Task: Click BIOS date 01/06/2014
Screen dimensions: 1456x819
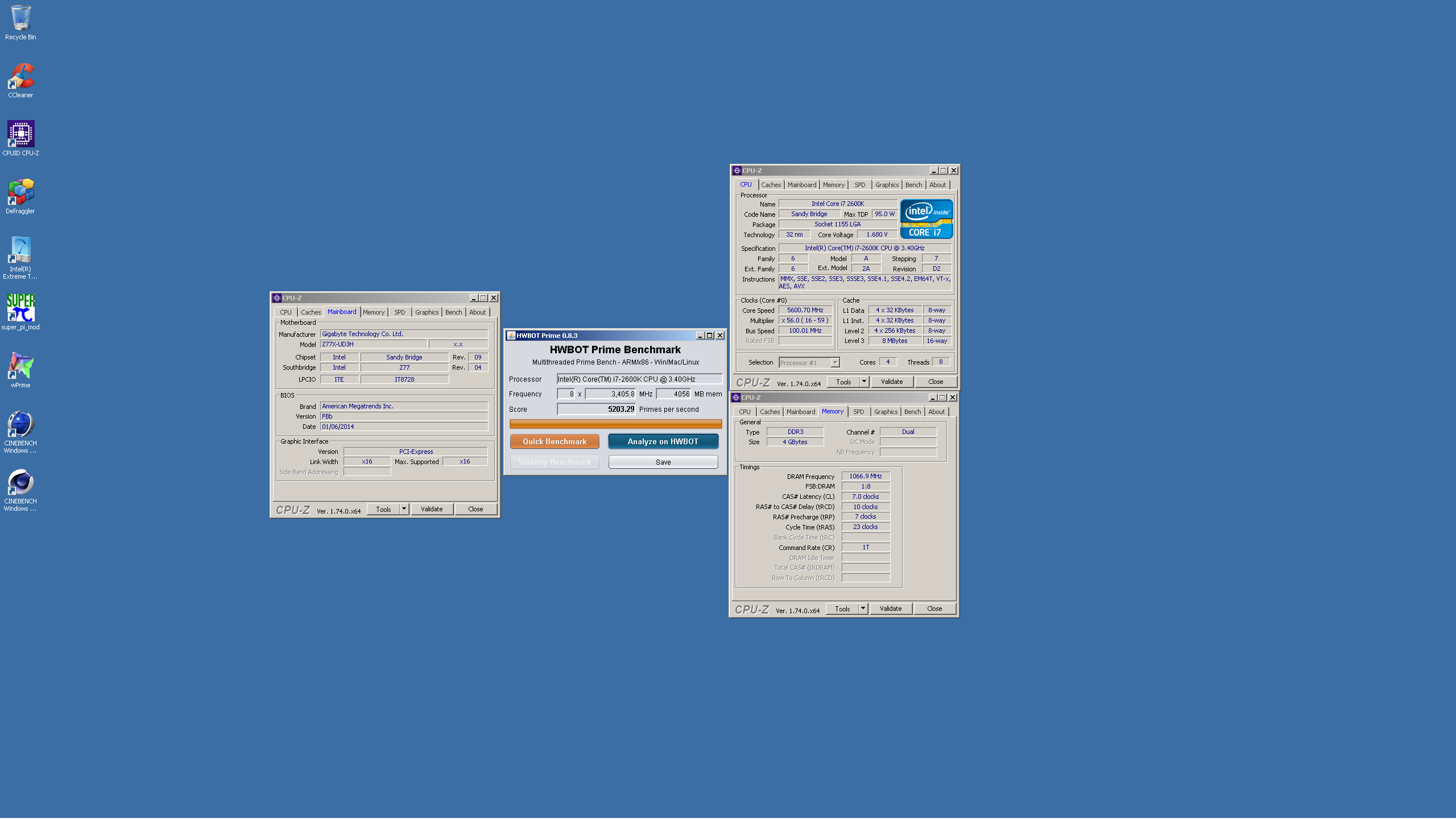Action: [x=404, y=427]
